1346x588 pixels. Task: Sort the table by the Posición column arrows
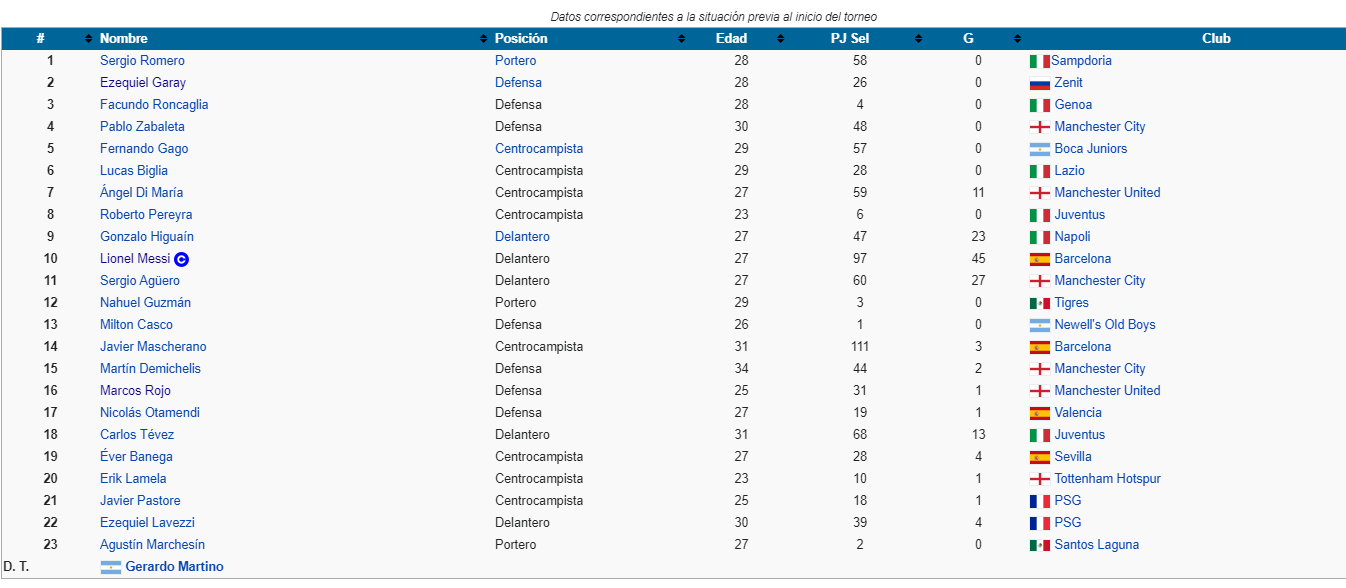click(x=682, y=39)
